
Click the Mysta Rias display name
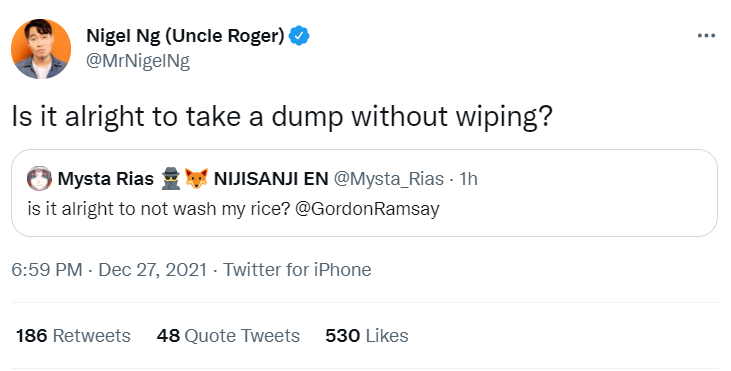pyautogui.click(x=105, y=179)
